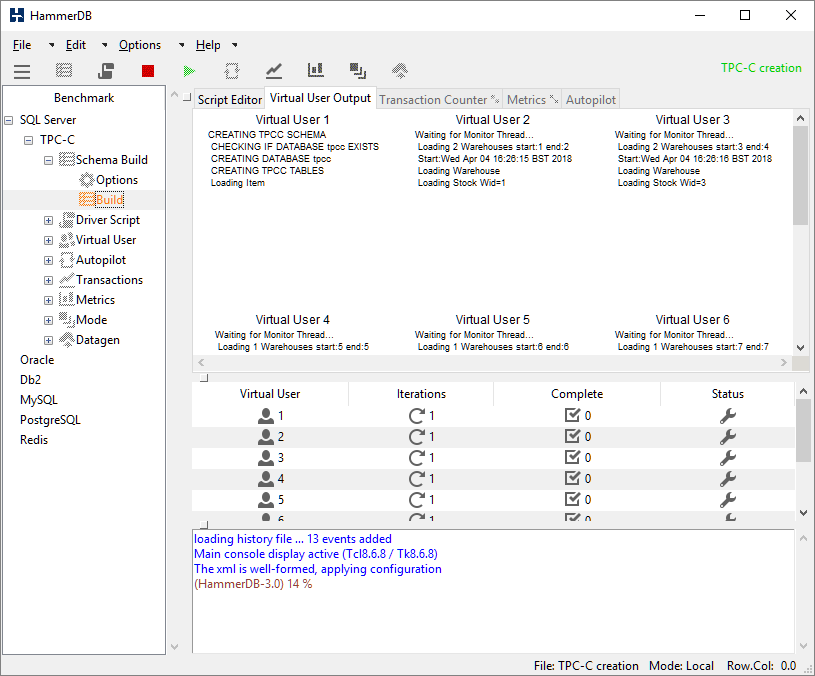Expand the Virtual User tree node
The height and width of the screenshot is (676, 815).
coord(48,241)
